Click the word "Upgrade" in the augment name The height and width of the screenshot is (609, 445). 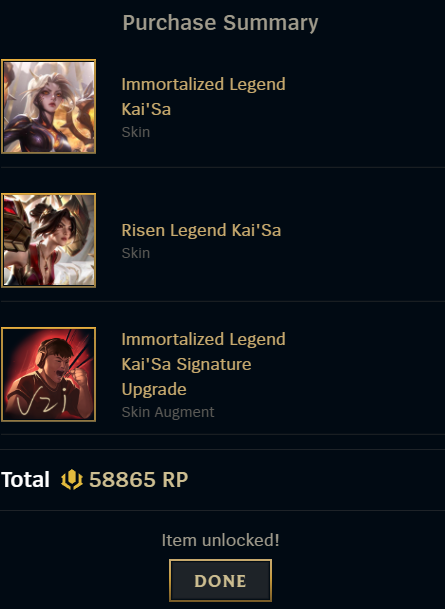tap(154, 390)
